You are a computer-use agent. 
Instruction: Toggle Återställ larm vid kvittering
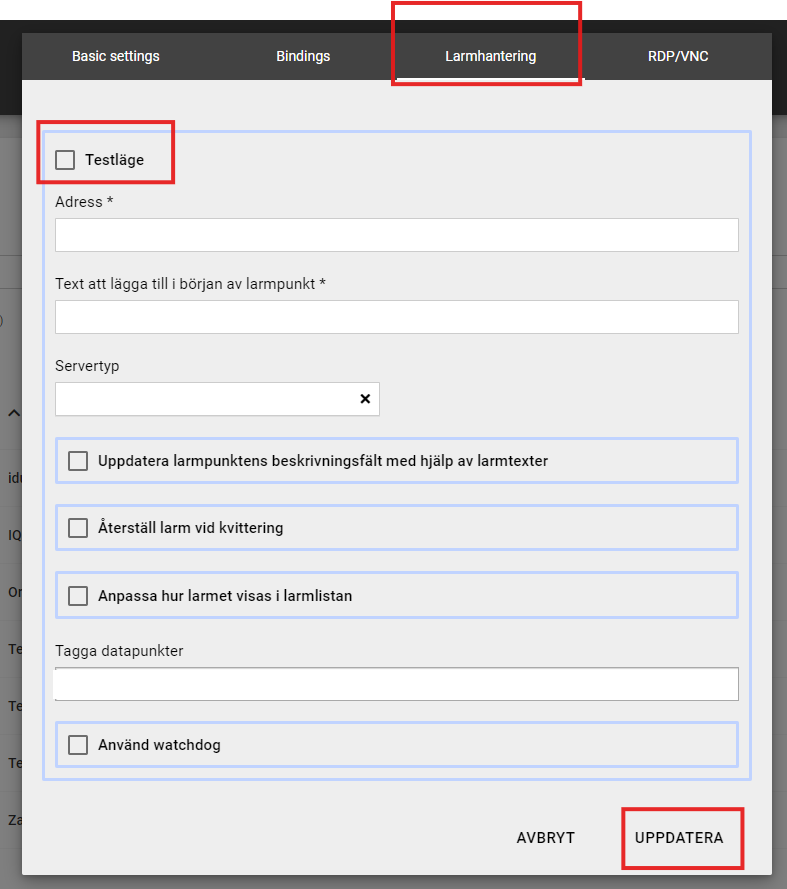[x=78, y=528]
